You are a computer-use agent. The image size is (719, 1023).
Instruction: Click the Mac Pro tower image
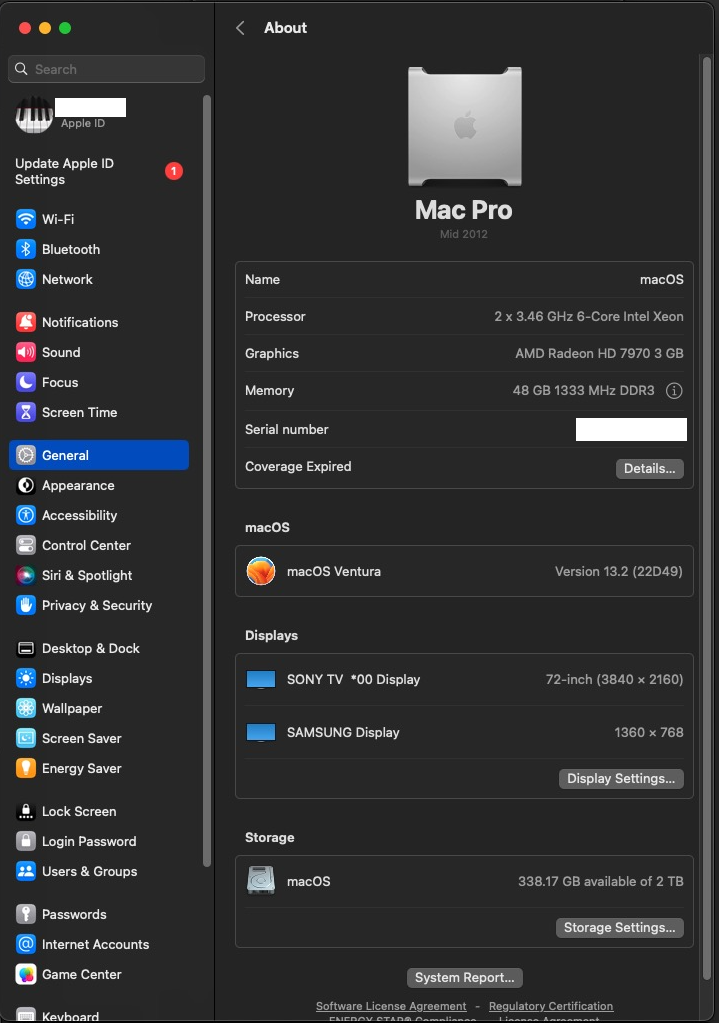465,127
